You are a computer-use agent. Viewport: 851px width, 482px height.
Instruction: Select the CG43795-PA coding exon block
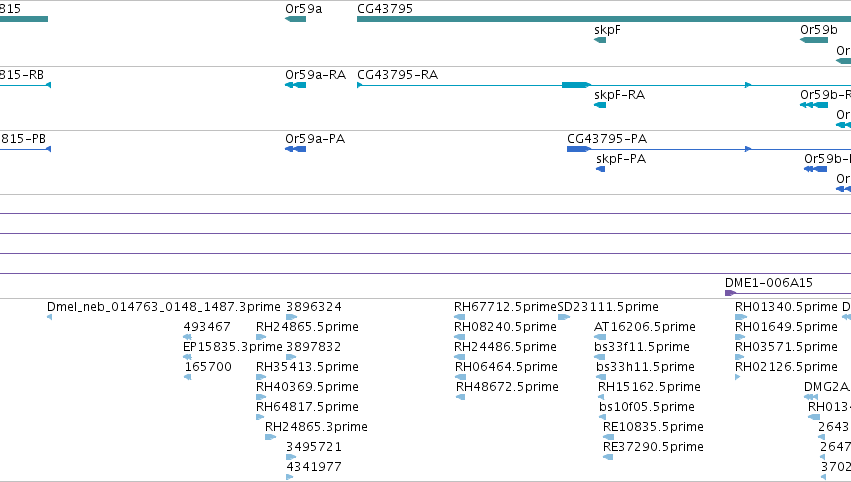(579, 149)
